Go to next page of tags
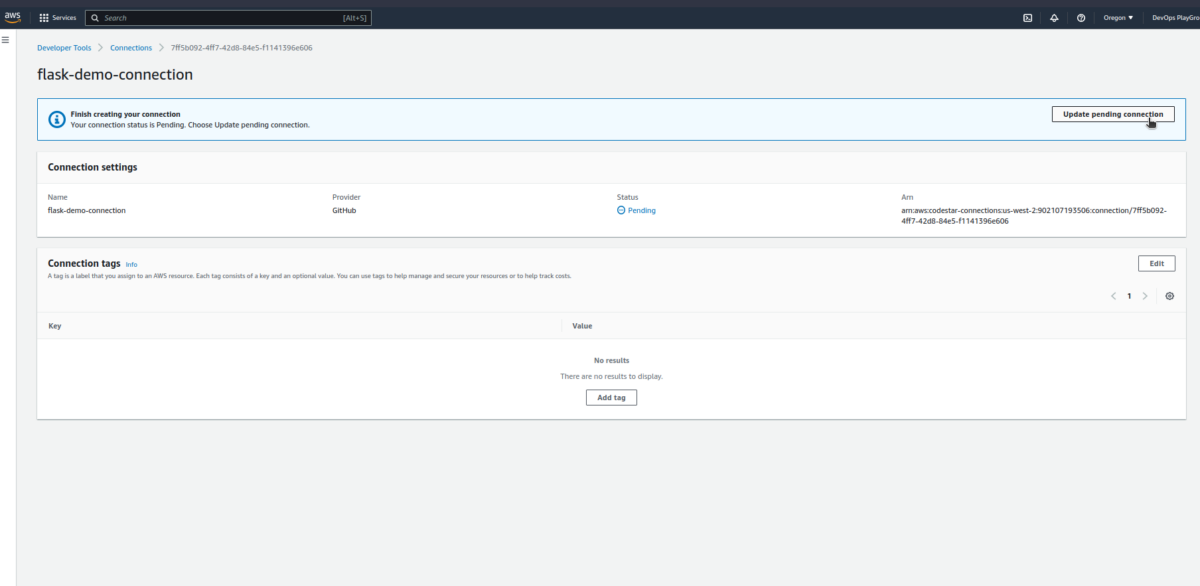1200x586 pixels. coord(1145,296)
